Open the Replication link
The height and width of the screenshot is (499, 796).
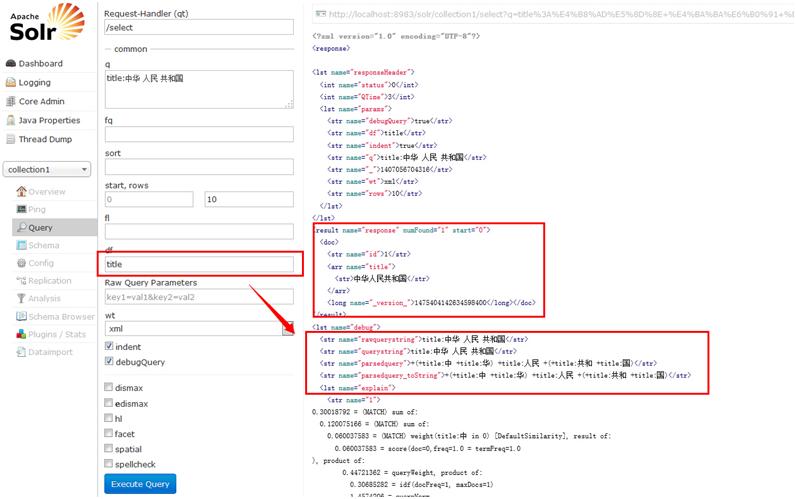[x=50, y=281]
